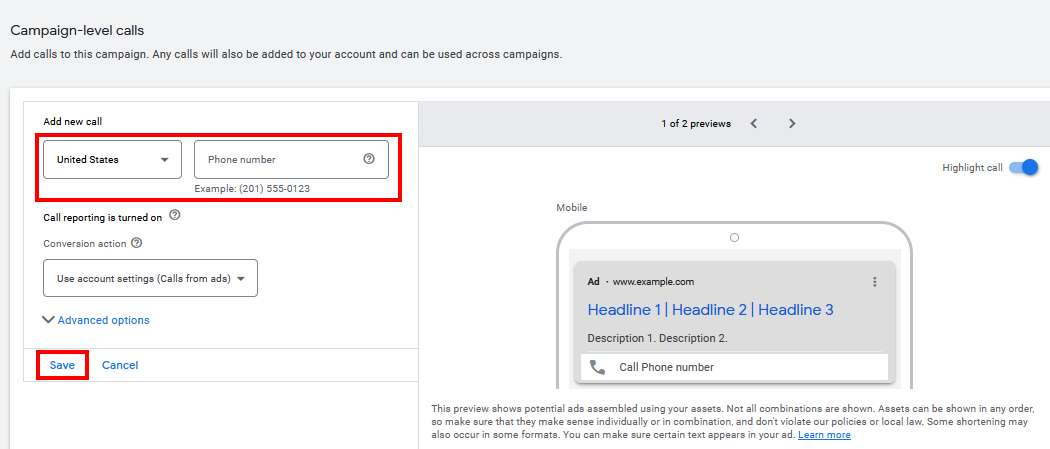Go to the previous ad preview
The width and height of the screenshot is (1050, 449).
click(x=754, y=124)
